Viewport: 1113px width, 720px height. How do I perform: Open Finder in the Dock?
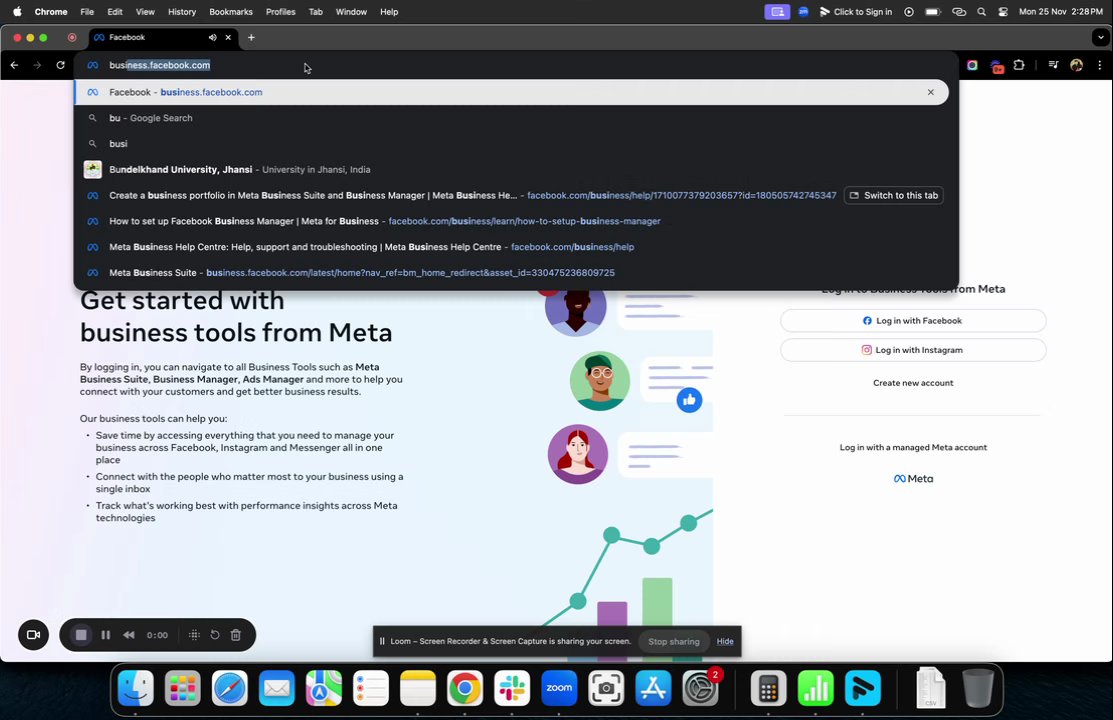136,688
